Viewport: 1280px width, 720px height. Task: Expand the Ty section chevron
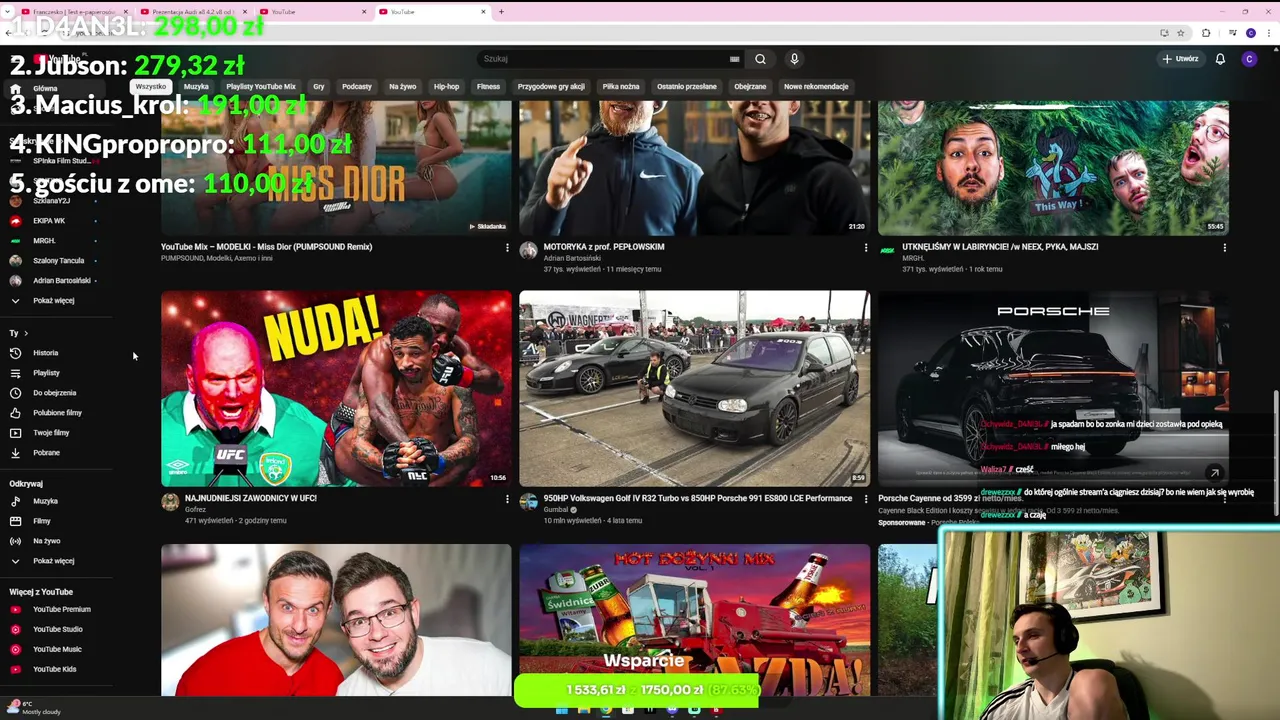tap(26, 333)
